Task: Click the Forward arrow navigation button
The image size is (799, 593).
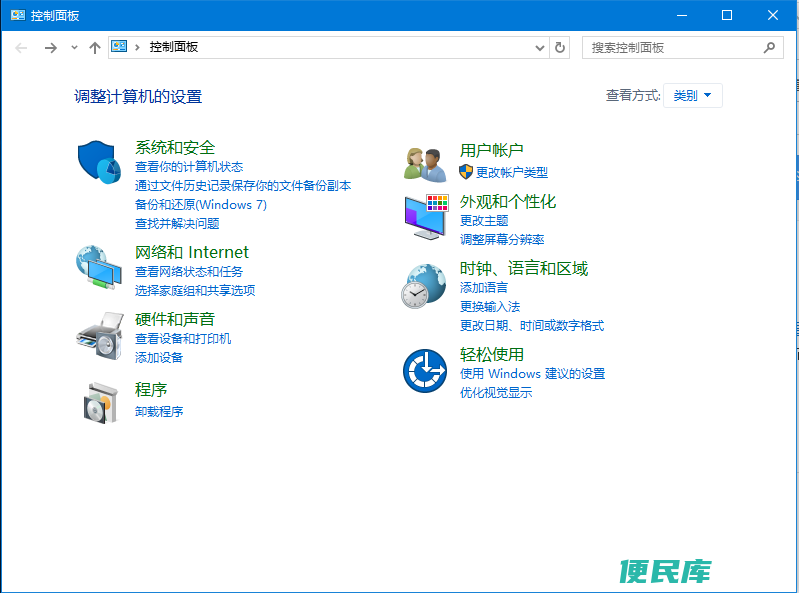Action: pyautogui.click(x=50, y=48)
